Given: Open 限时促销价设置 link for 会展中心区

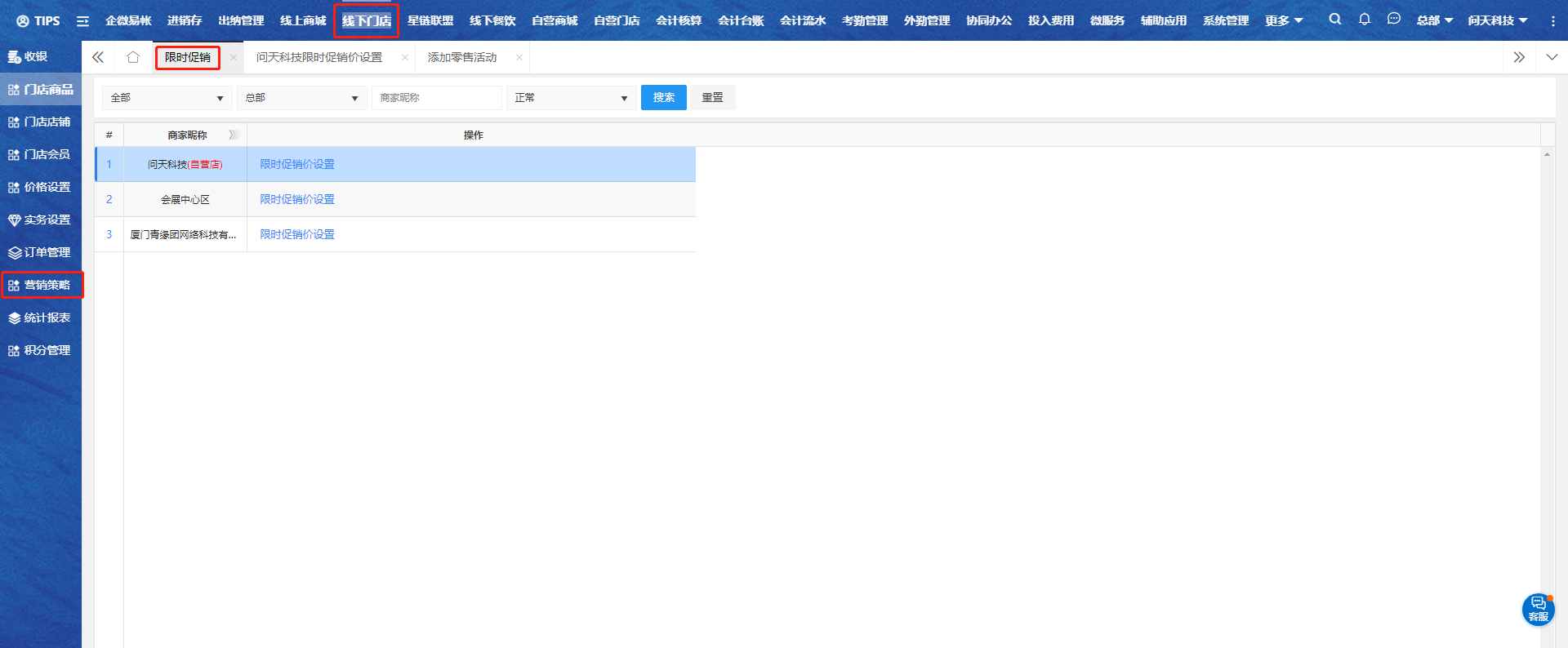Looking at the screenshot, I should point(297,199).
